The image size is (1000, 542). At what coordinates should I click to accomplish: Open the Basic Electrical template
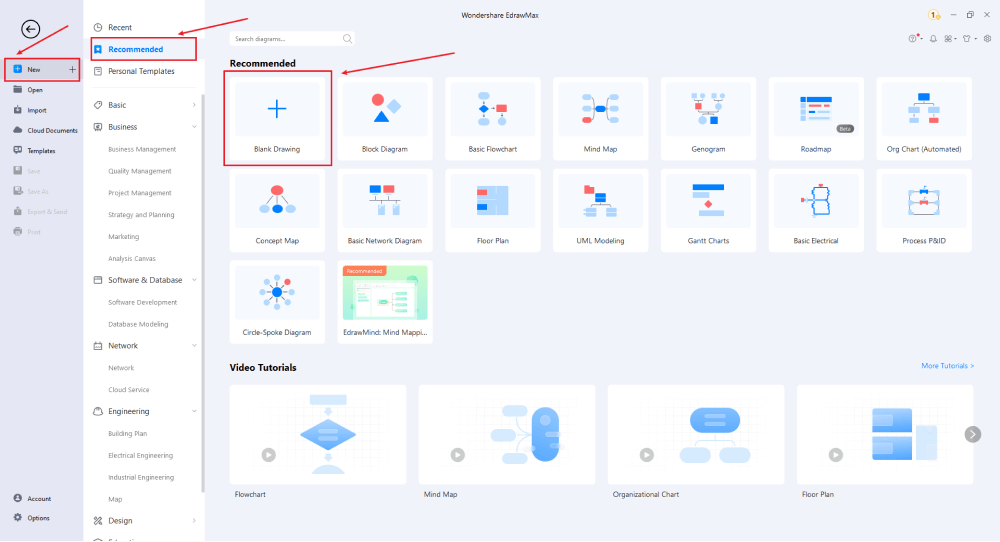coord(816,210)
